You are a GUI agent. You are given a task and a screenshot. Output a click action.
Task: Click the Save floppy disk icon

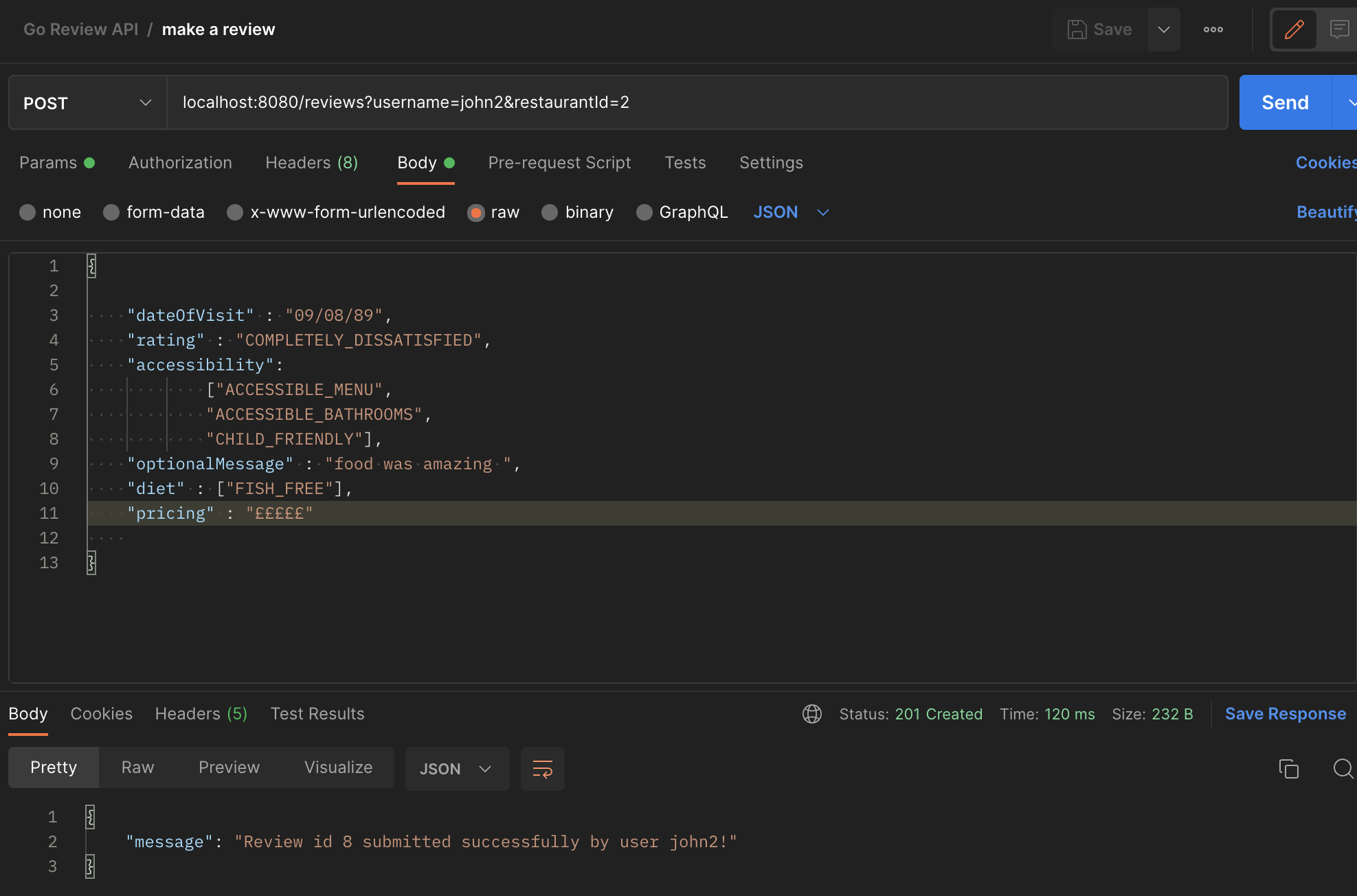click(1077, 30)
